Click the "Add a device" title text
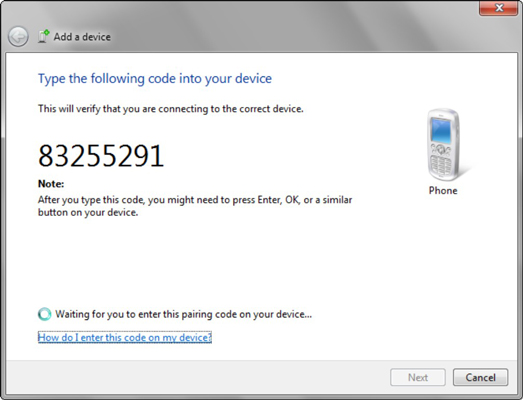 (82, 37)
